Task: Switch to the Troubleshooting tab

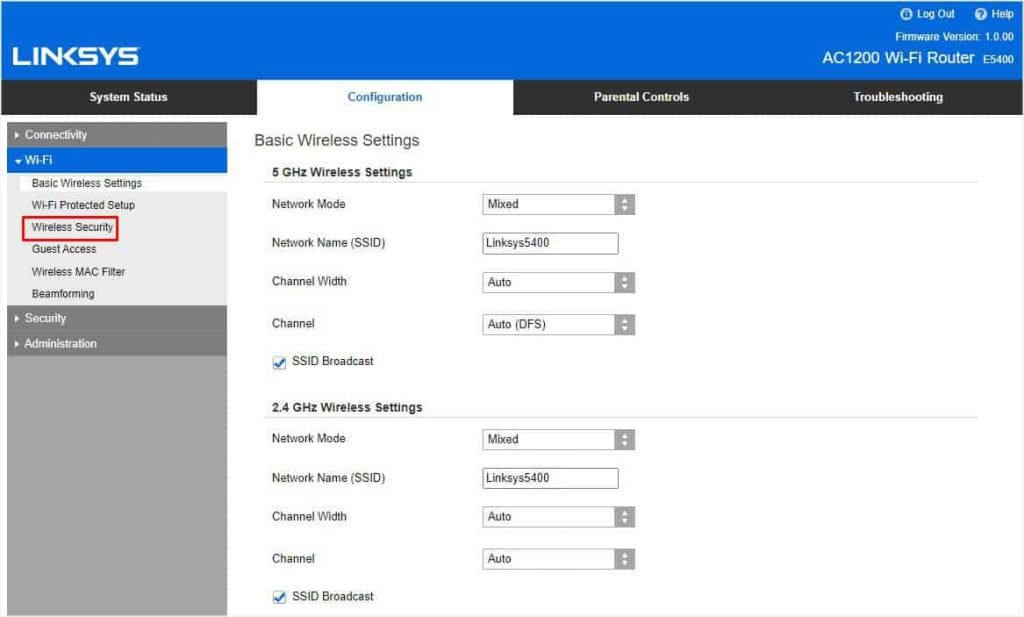Action: pyautogui.click(x=897, y=97)
